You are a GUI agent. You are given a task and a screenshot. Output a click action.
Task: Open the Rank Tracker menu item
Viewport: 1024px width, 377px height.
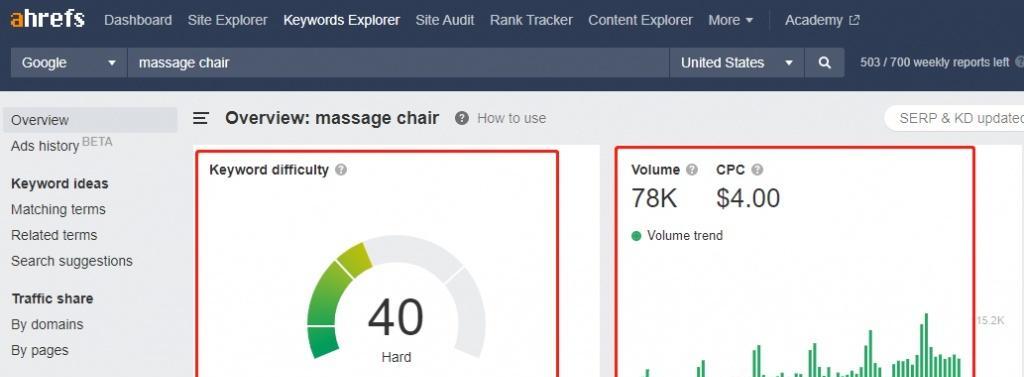point(531,20)
